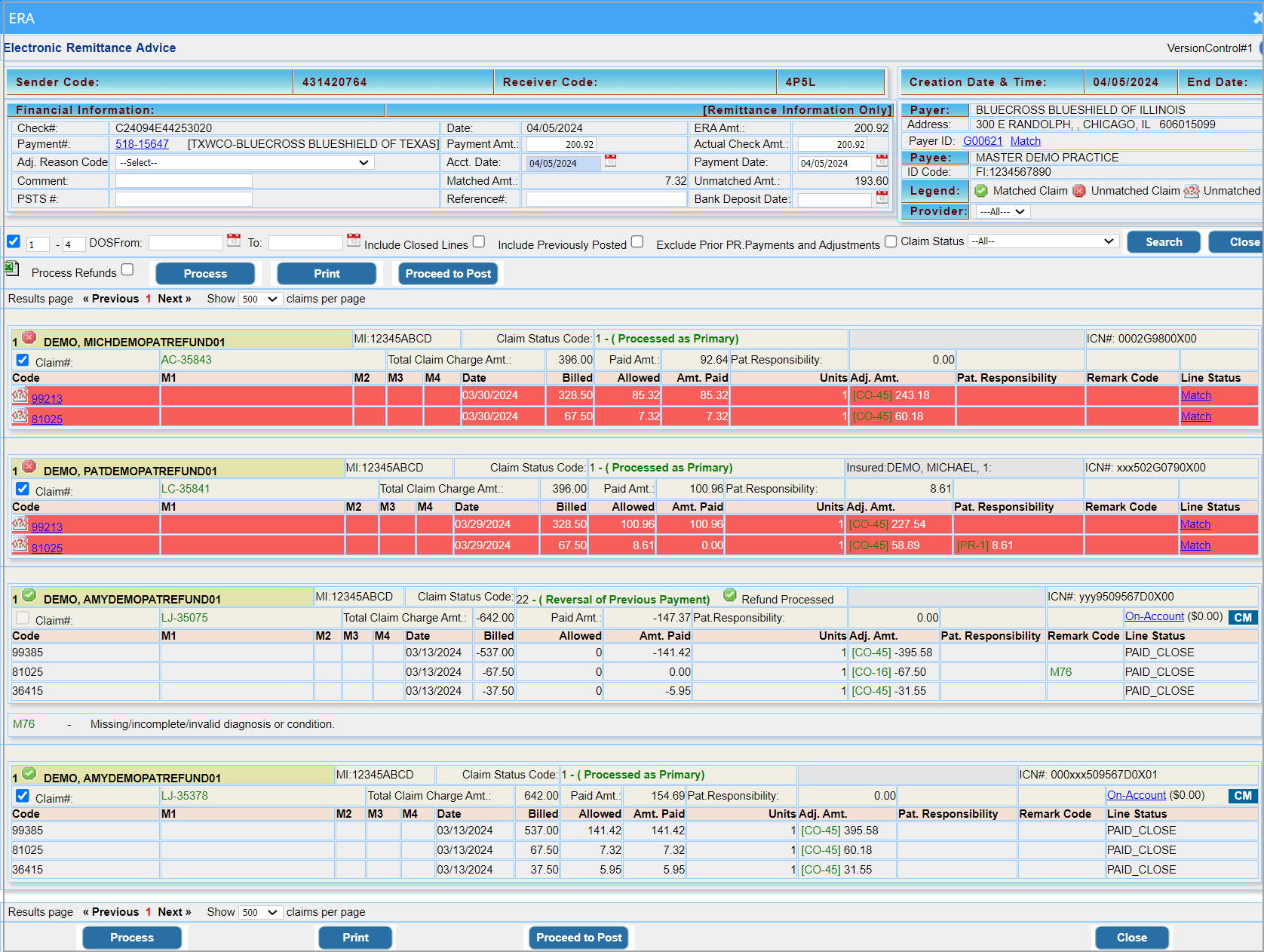Open the Bank Deposit Date calendar icon
The image size is (1264, 952).
[x=882, y=198]
